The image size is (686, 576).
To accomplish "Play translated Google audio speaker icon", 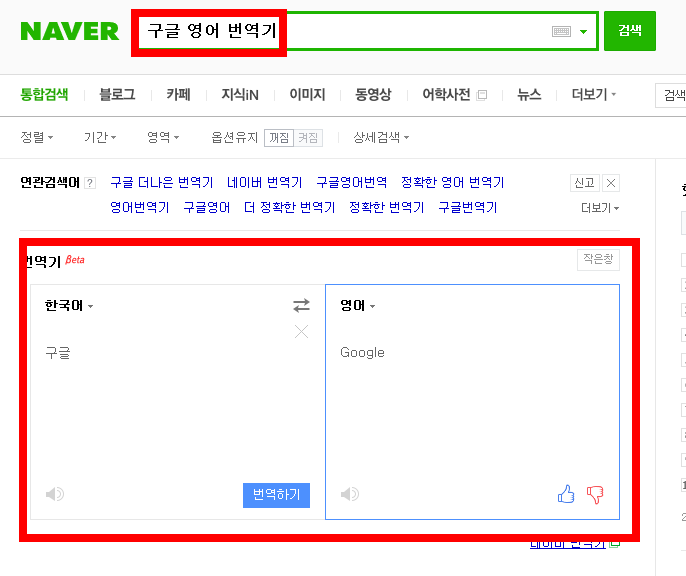I will (350, 494).
